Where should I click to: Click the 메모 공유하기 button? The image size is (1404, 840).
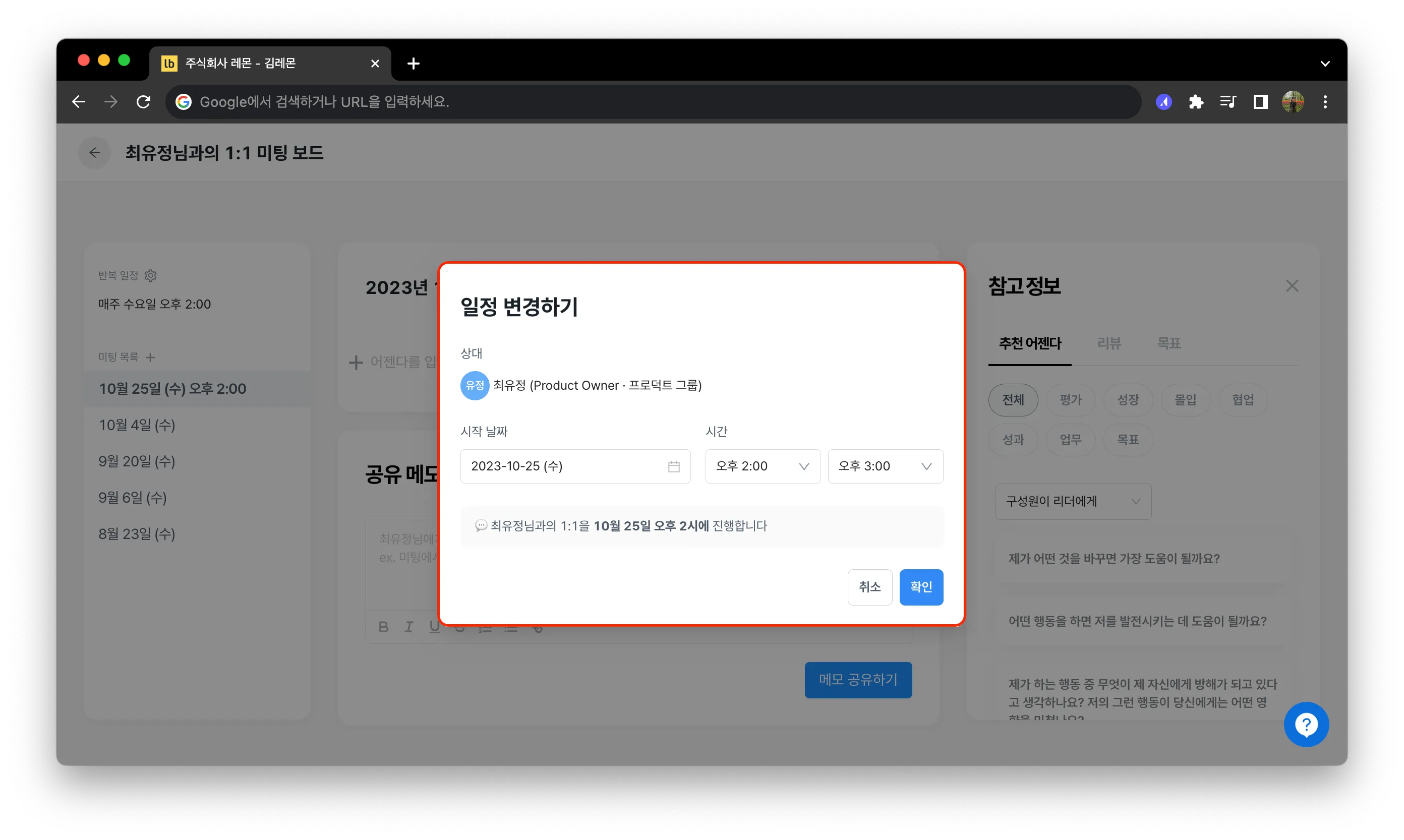tap(858, 680)
